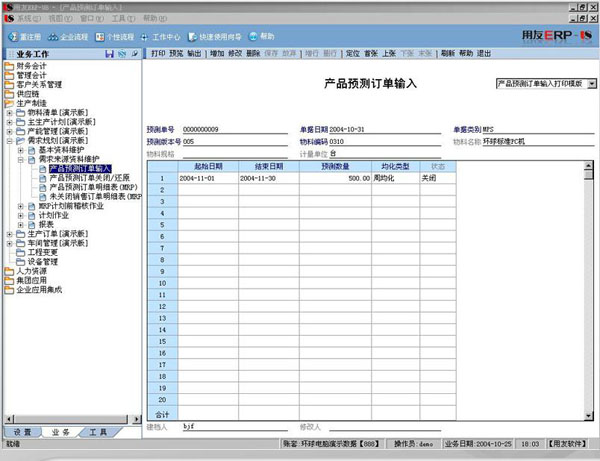Click the 工程变更 folder icon
This screenshot has width=600, height=461.
[x=21, y=252]
